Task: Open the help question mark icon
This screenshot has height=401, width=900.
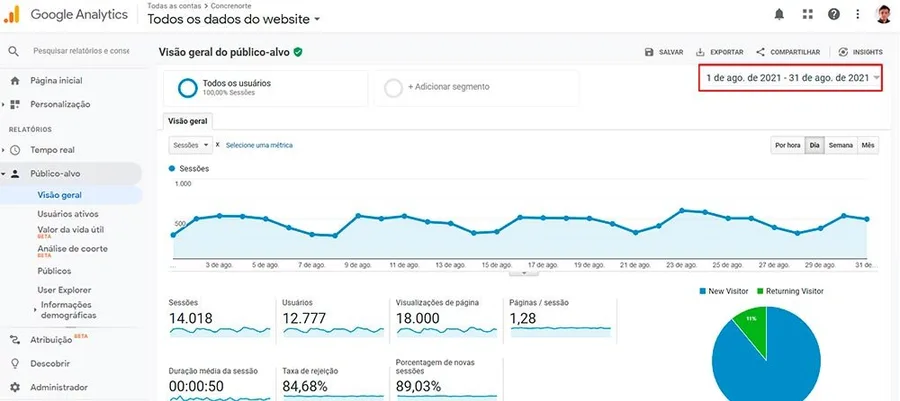Action: (833, 14)
